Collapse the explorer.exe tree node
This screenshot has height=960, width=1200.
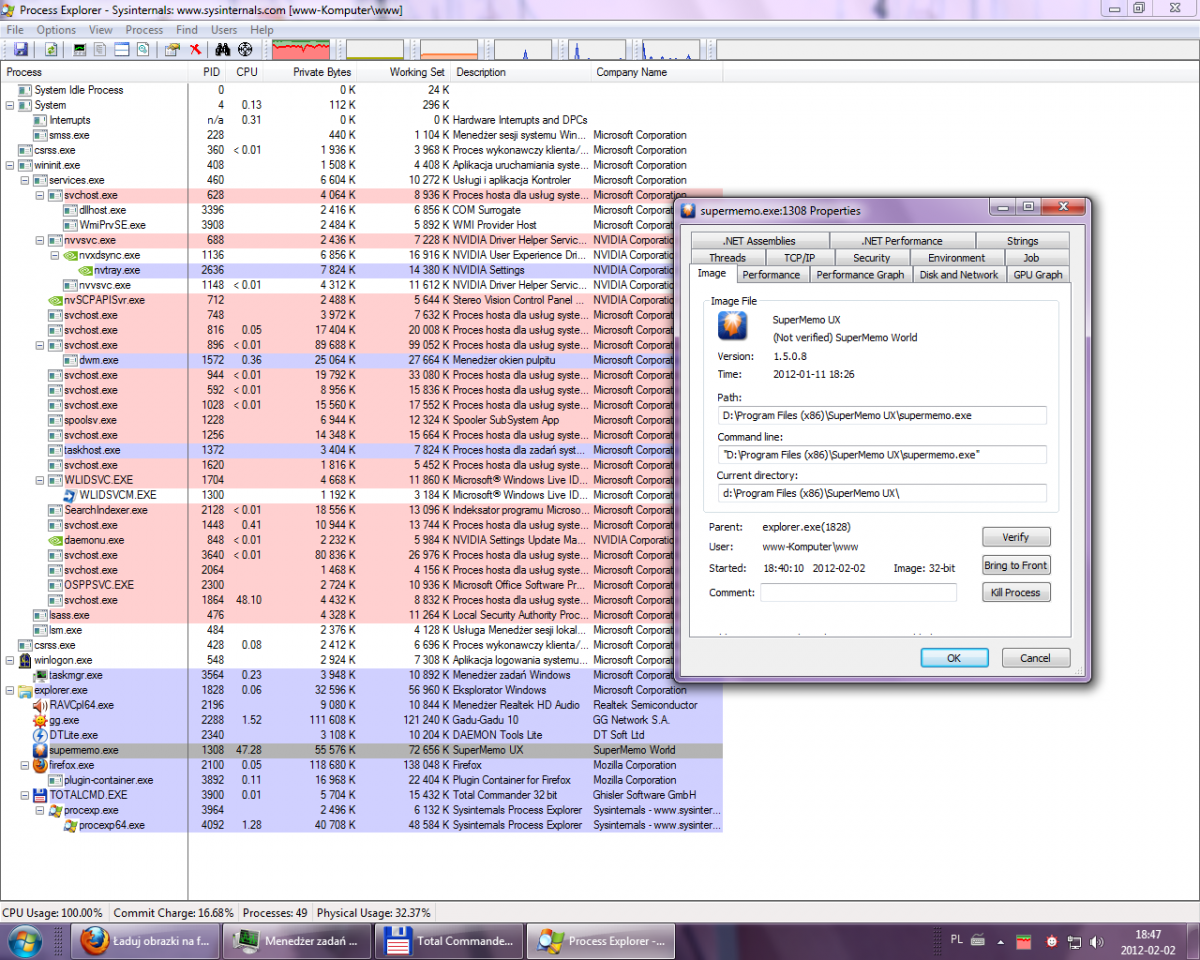click(x=10, y=690)
